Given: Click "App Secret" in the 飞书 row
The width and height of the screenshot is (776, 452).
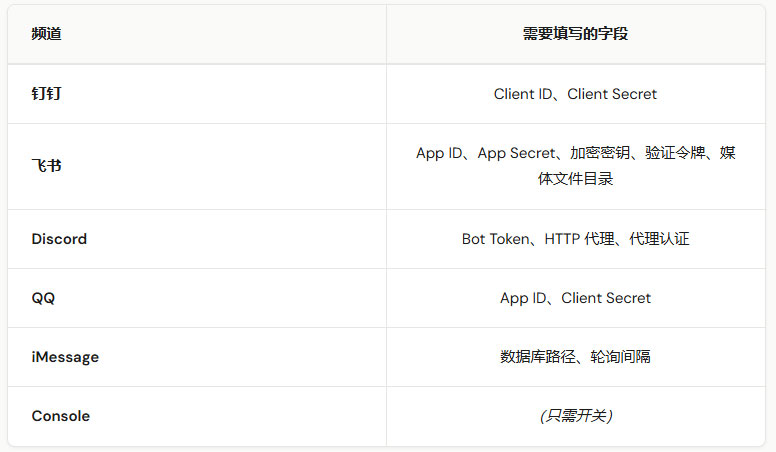Looking at the screenshot, I should 516,153.
